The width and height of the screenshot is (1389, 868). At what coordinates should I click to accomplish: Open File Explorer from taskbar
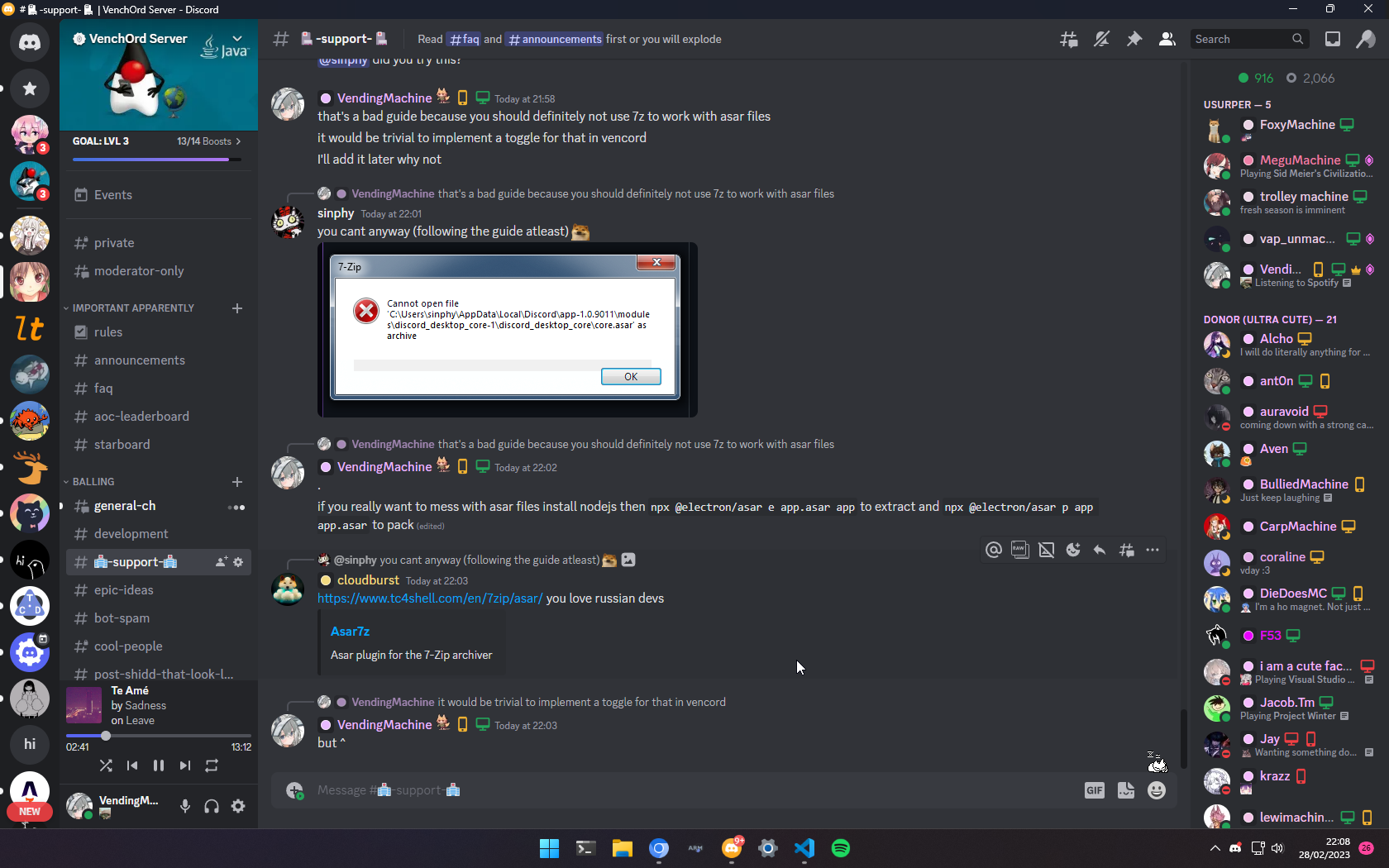point(622,848)
